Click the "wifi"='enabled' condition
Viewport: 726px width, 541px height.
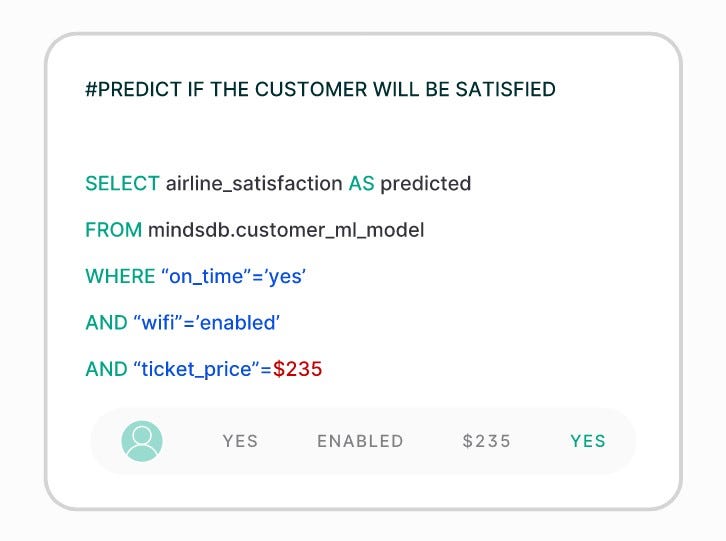tap(207, 323)
